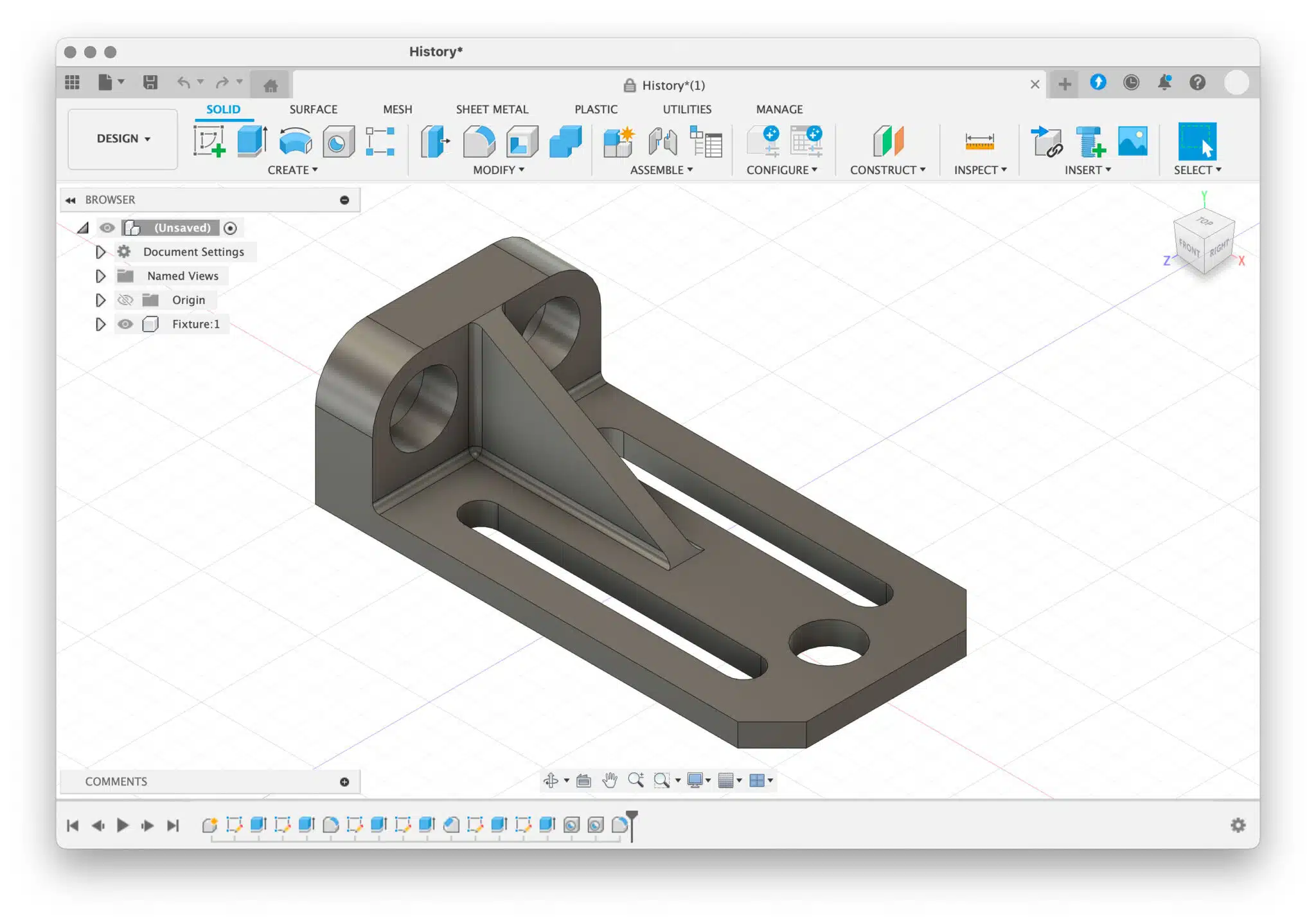Image resolution: width=1316 pixels, height=923 pixels.
Task: Open the Notifications bell
Action: [x=1164, y=82]
